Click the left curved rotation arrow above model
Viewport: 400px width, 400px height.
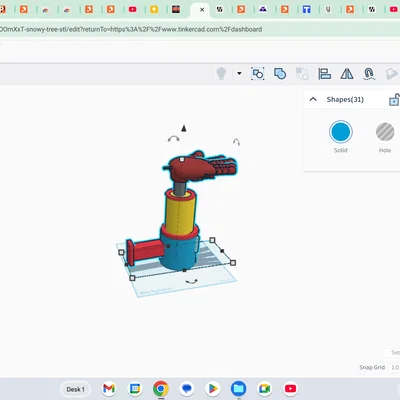(x=173, y=139)
